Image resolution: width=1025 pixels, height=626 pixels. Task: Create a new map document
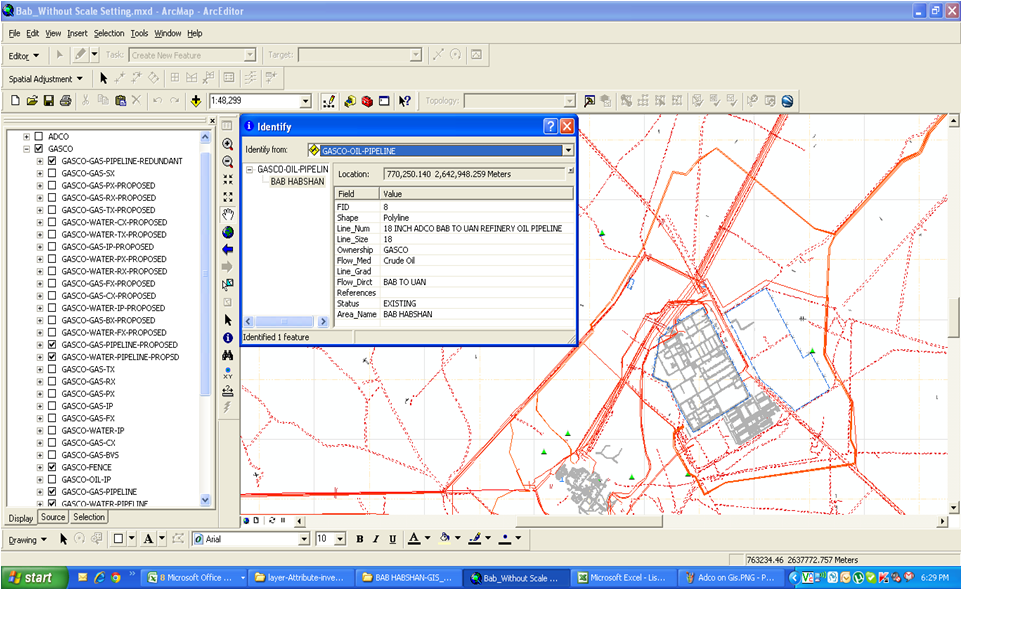tap(15, 101)
